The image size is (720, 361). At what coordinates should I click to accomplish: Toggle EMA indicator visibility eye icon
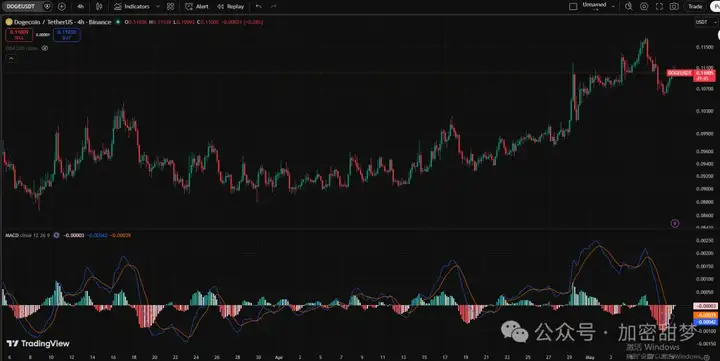point(45,48)
